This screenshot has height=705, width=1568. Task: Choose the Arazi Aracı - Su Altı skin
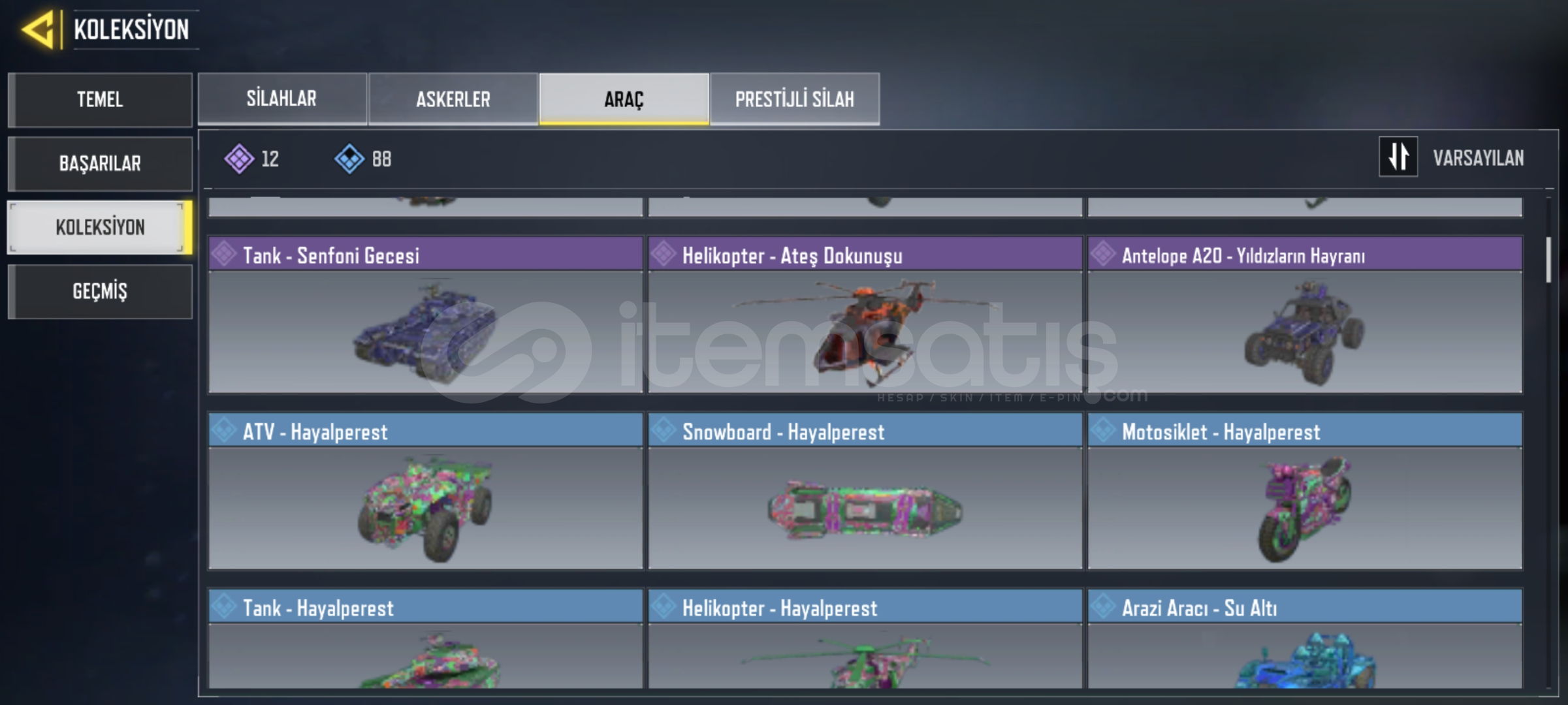pos(1305,638)
